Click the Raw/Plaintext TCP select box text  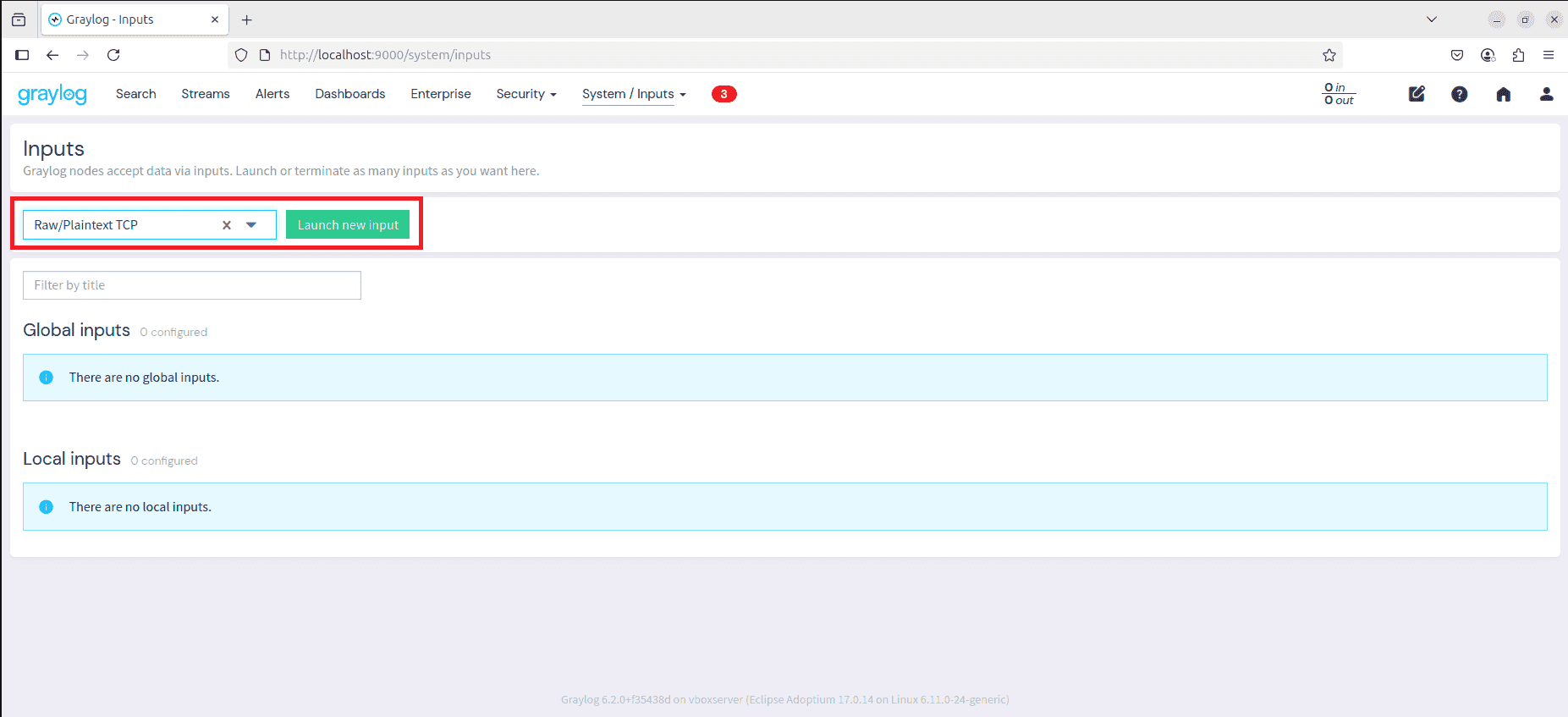tap(85, 225)
